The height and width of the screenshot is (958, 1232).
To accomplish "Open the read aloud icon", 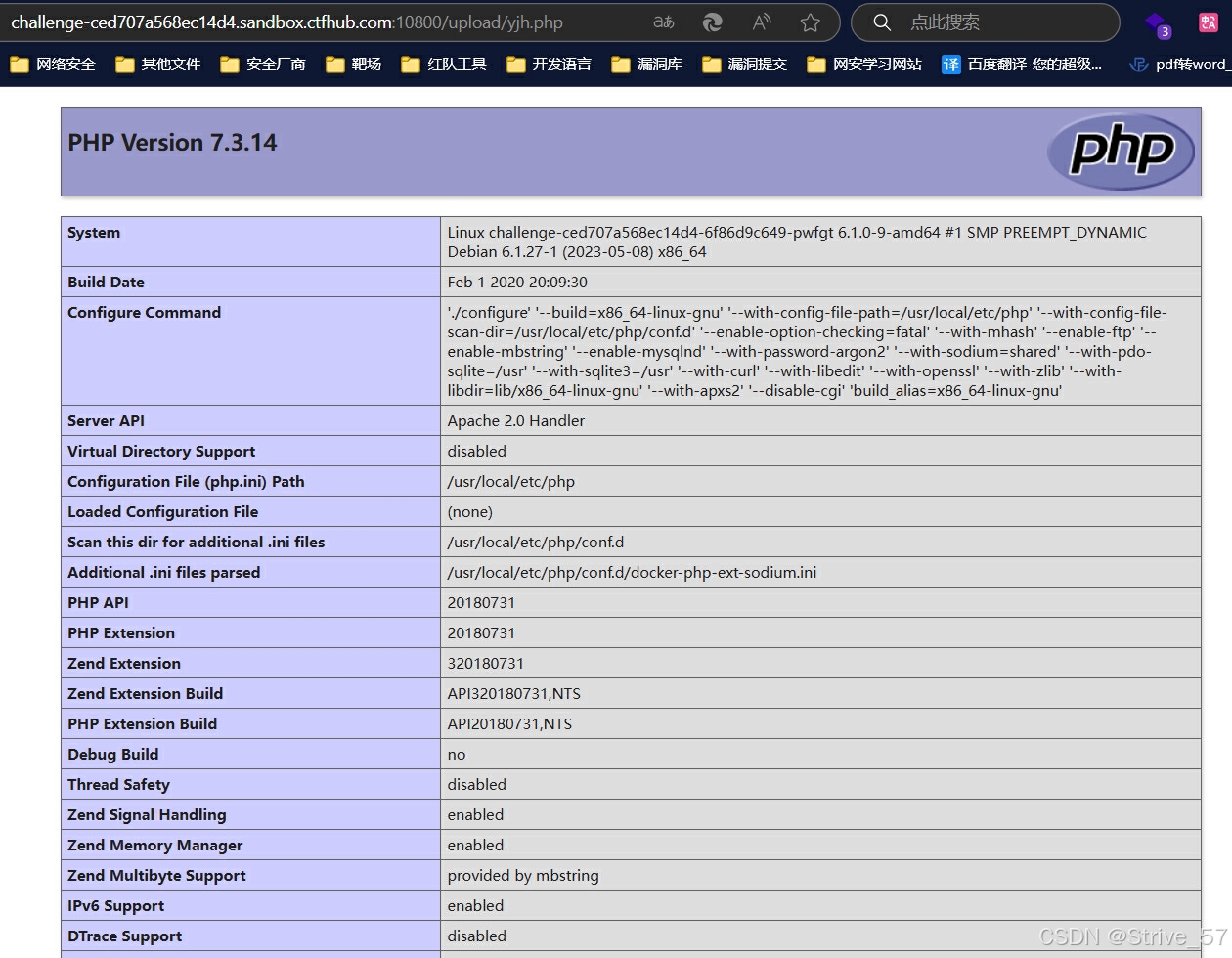I will (762, 22).
